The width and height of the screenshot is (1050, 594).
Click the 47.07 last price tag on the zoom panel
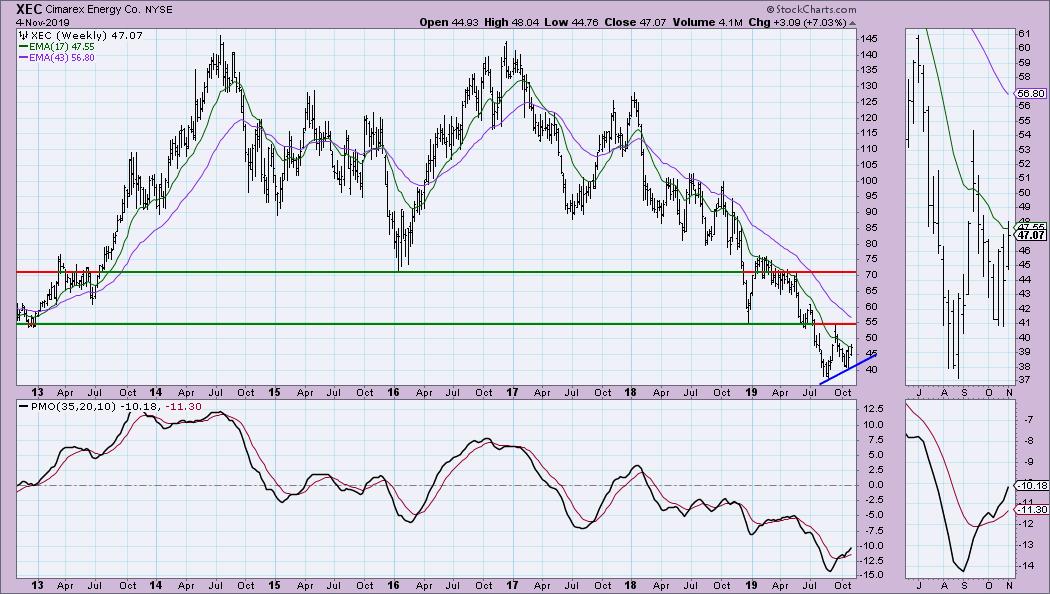click(x=1031, y=235)
